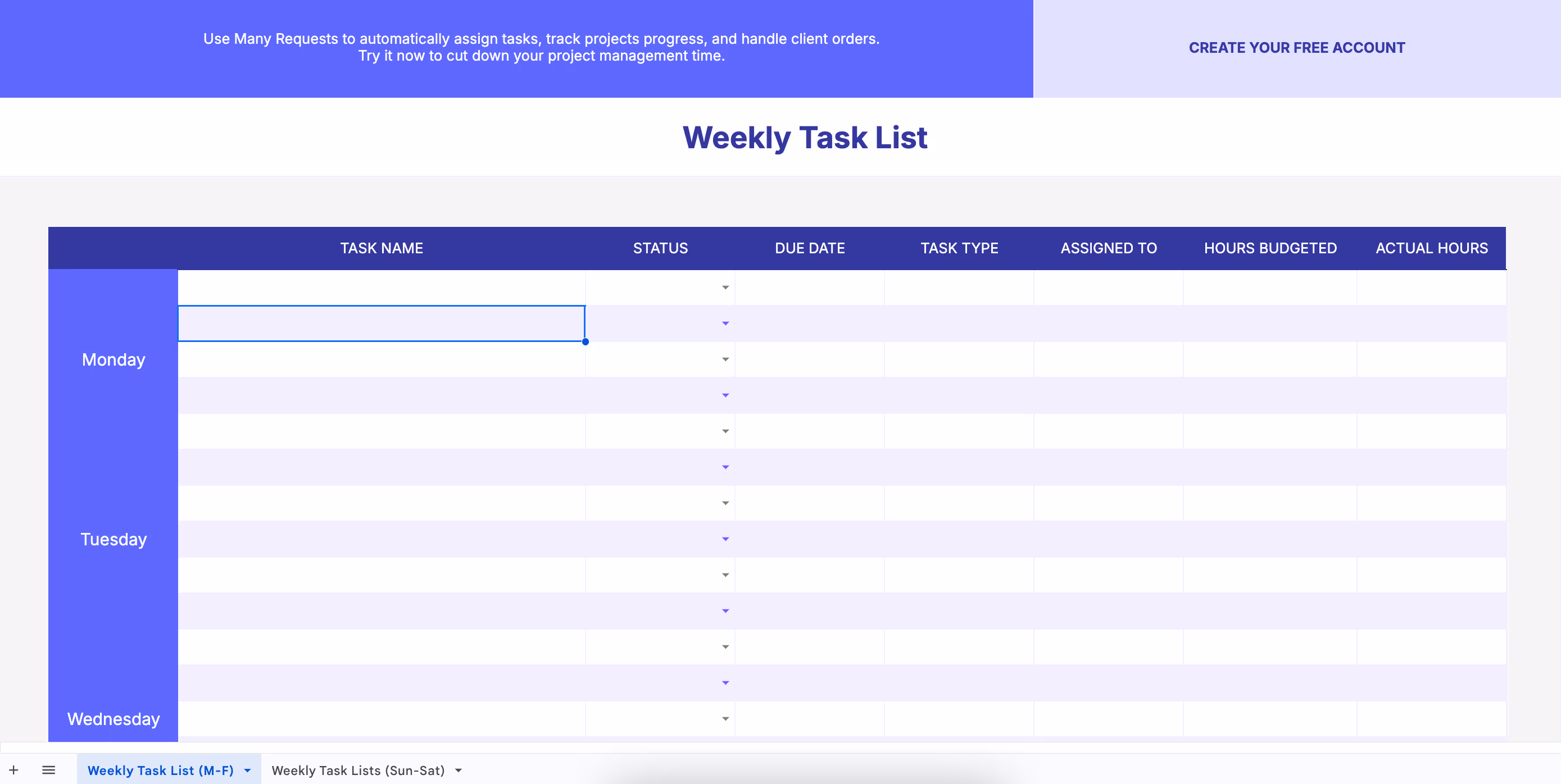Open status dropdown beside the Wednesday label row
This screenshot has width=1561, height=784.
pyautogui.click(x=725, y=719)
